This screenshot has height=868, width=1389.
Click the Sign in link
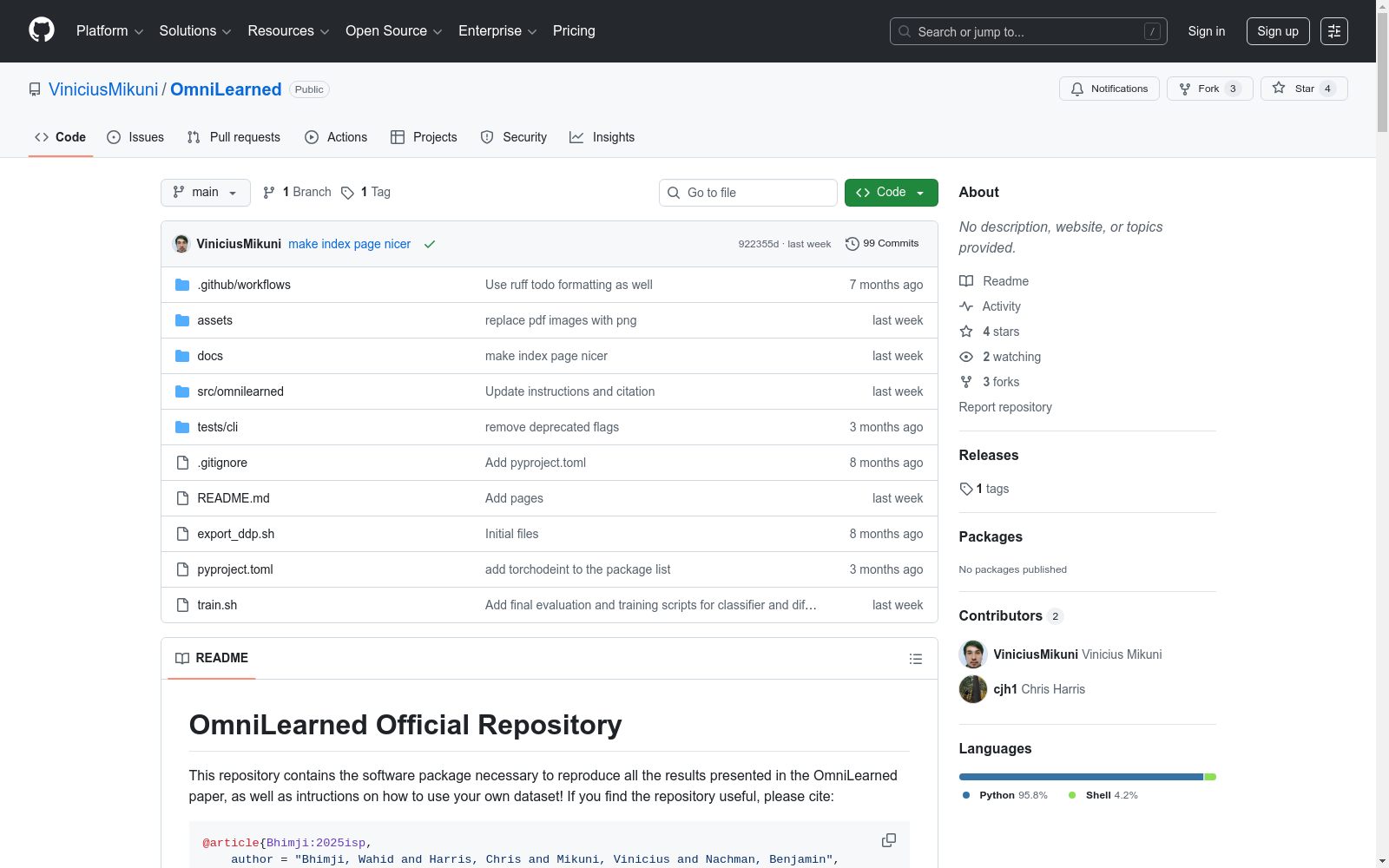1207,31
